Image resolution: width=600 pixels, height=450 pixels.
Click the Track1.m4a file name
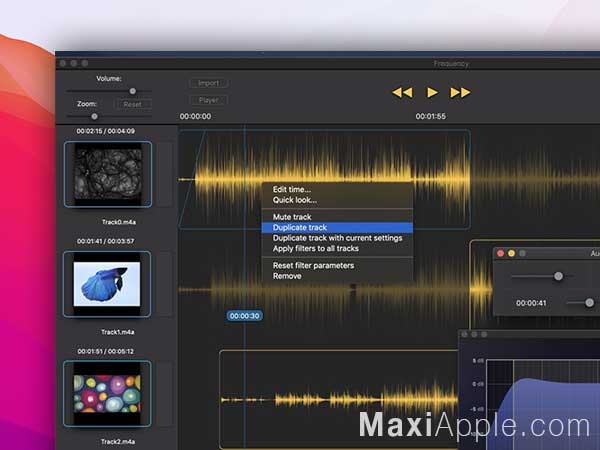click(x=117, y=332)
